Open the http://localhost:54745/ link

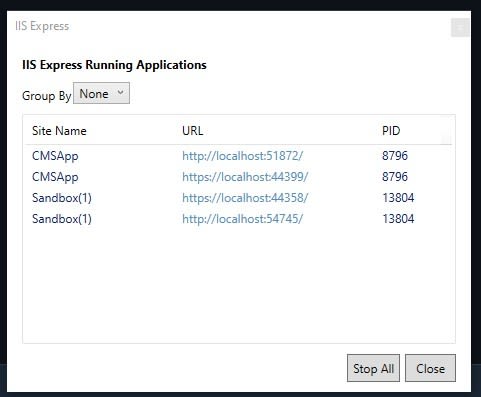click(x=242, y=219)
